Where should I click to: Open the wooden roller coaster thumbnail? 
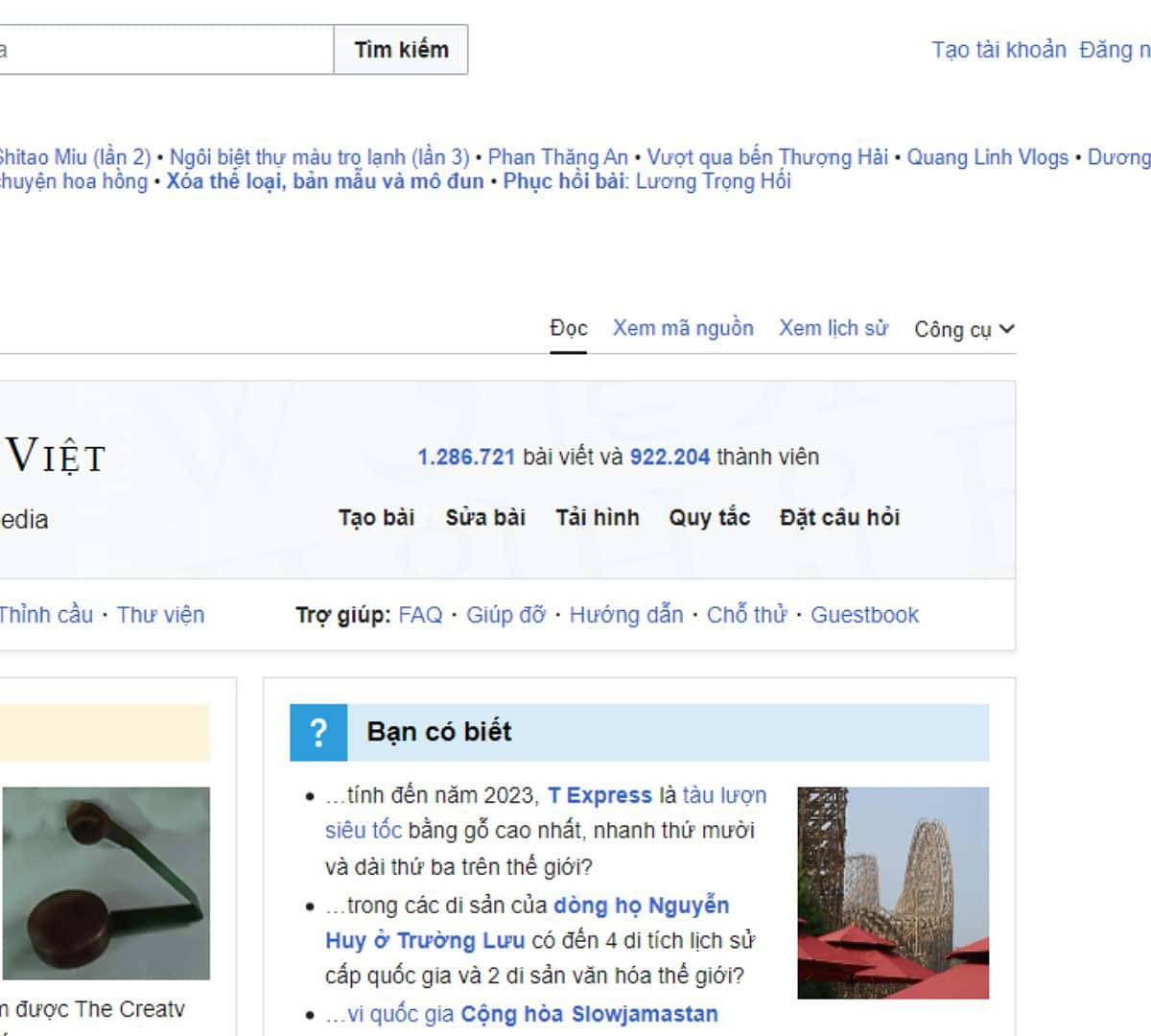[892, 892]
